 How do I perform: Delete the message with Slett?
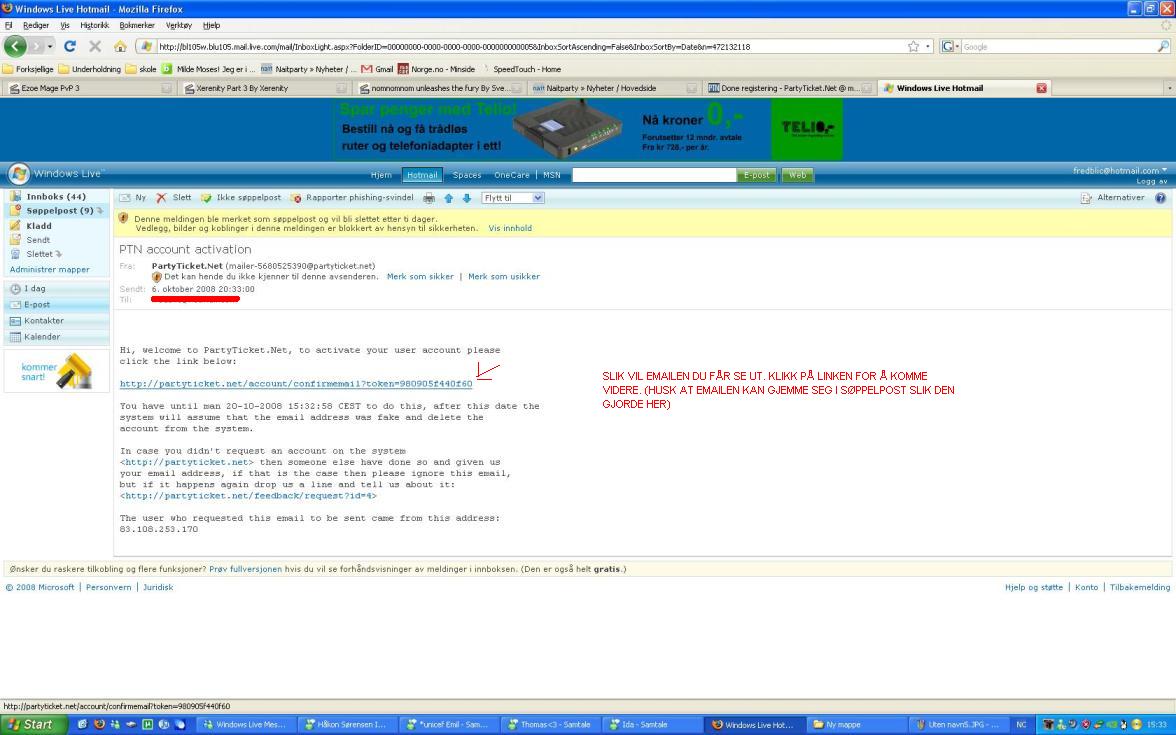click(x=173, y=198)
